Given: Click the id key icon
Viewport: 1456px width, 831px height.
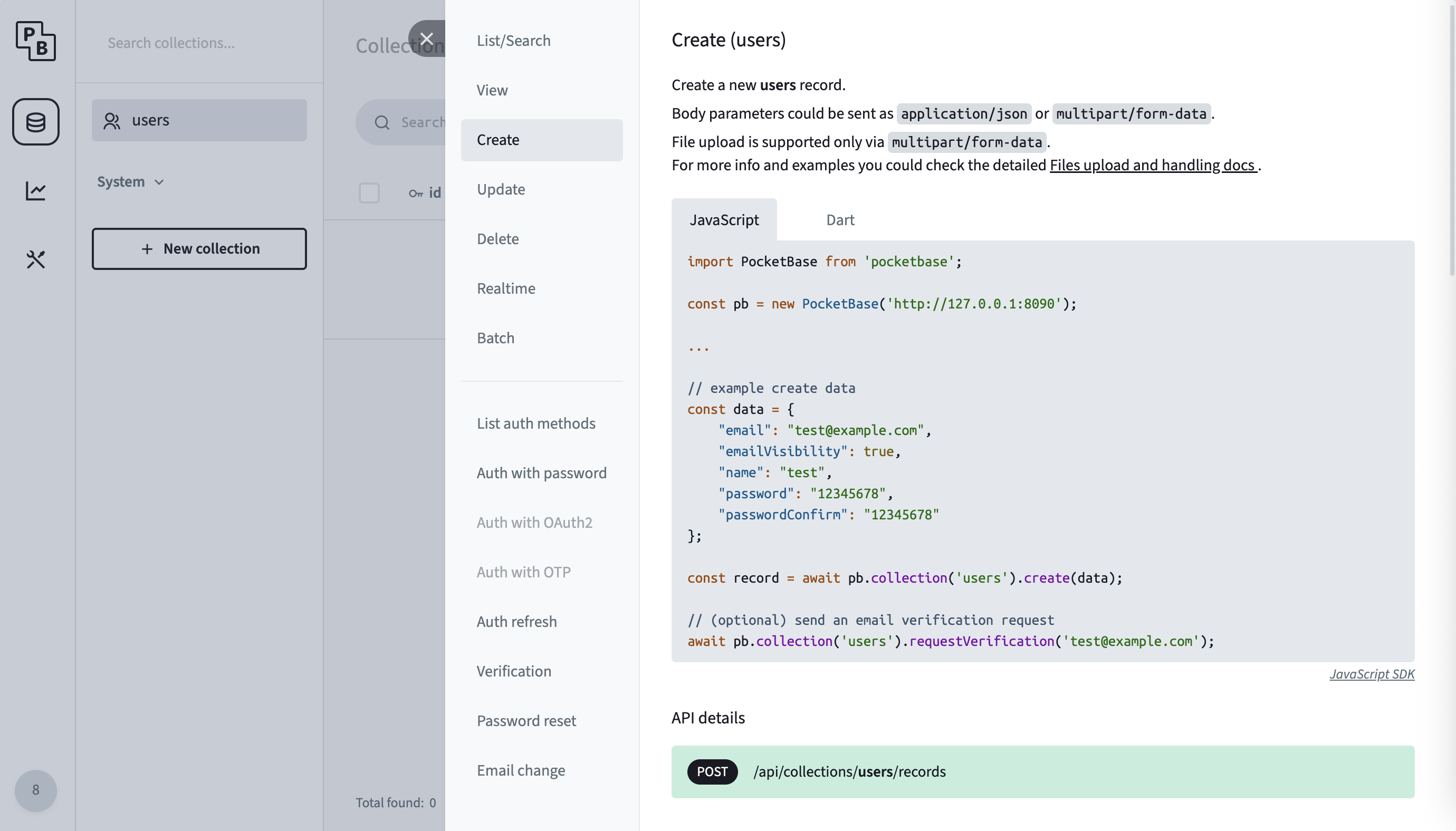Looking at the screenshot, I should (415, 194).
